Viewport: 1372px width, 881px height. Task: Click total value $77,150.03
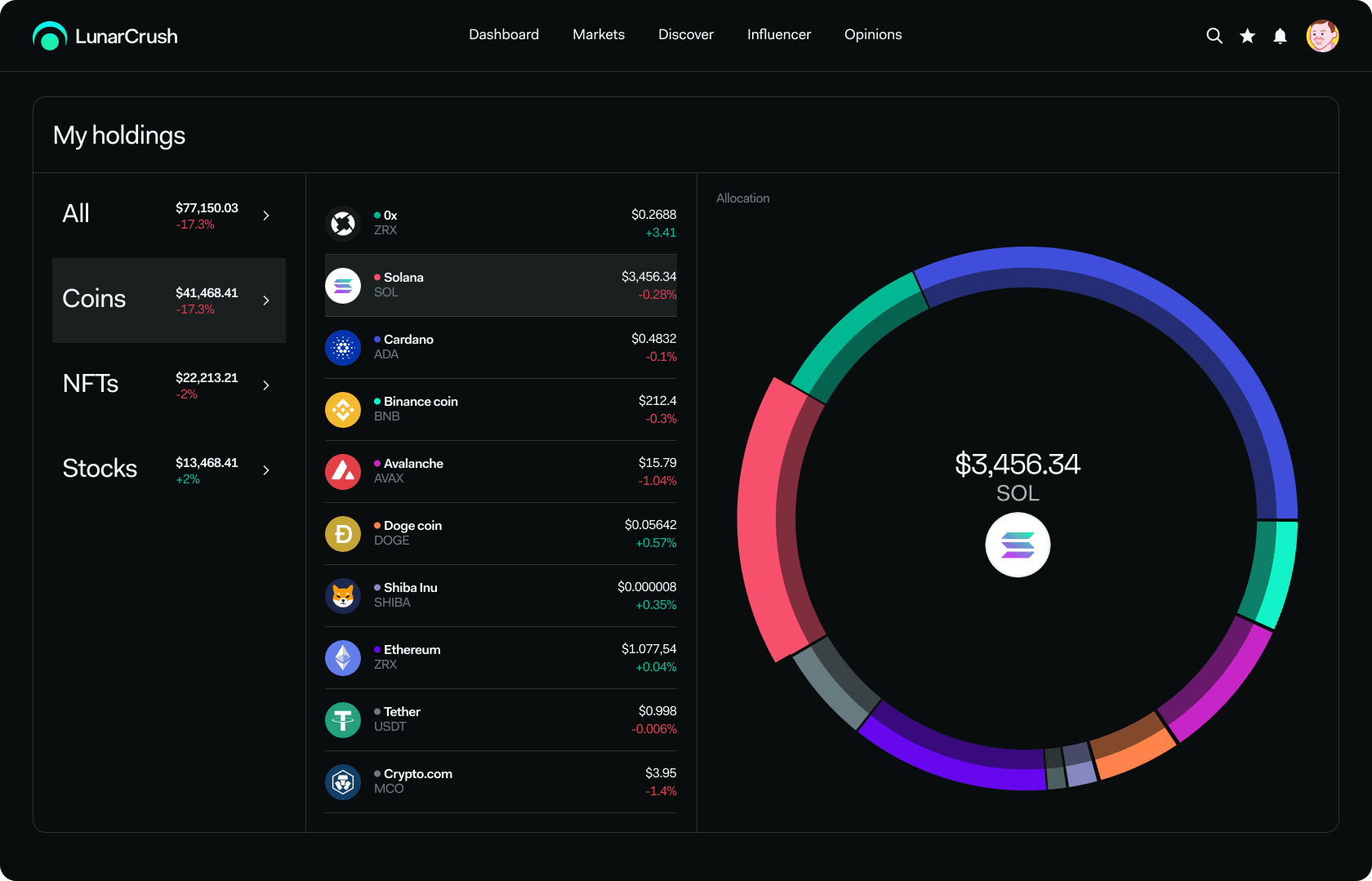click(x=207, y=208)
